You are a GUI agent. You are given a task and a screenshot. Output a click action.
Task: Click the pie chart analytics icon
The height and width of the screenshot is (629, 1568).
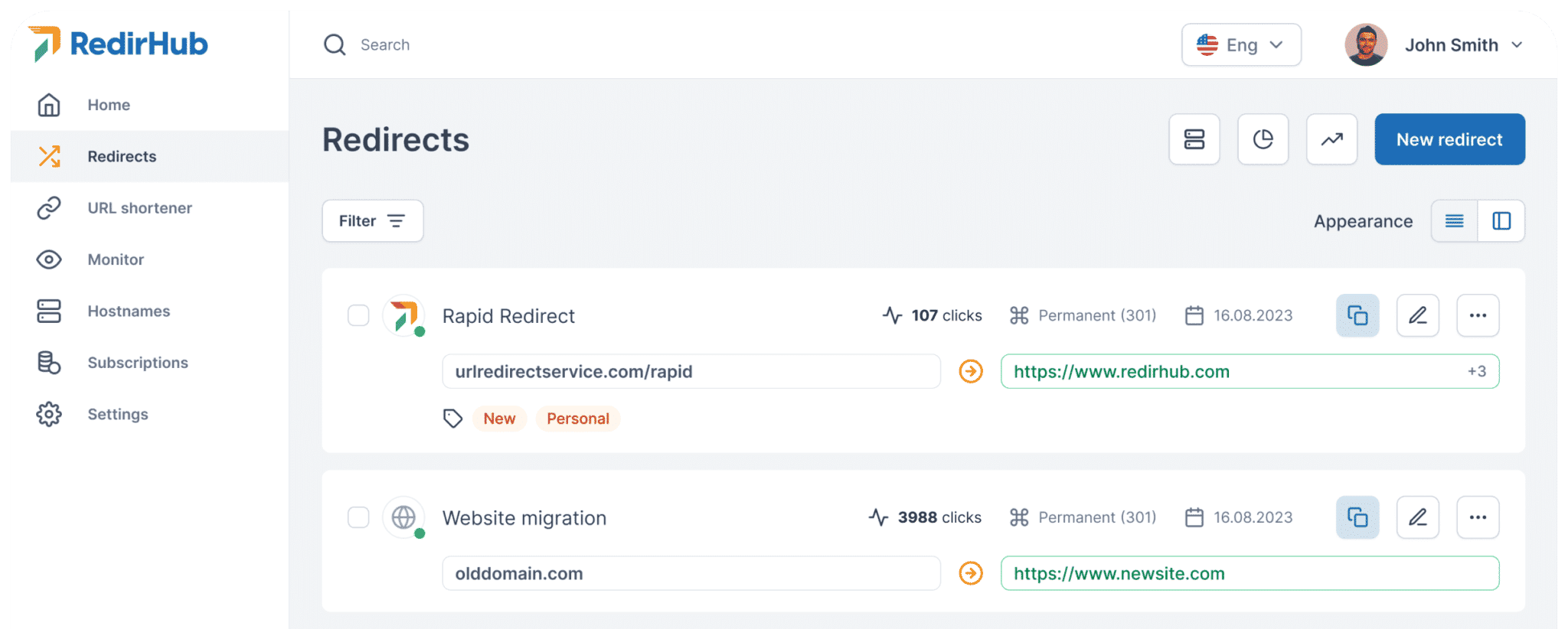[1263, 139]
